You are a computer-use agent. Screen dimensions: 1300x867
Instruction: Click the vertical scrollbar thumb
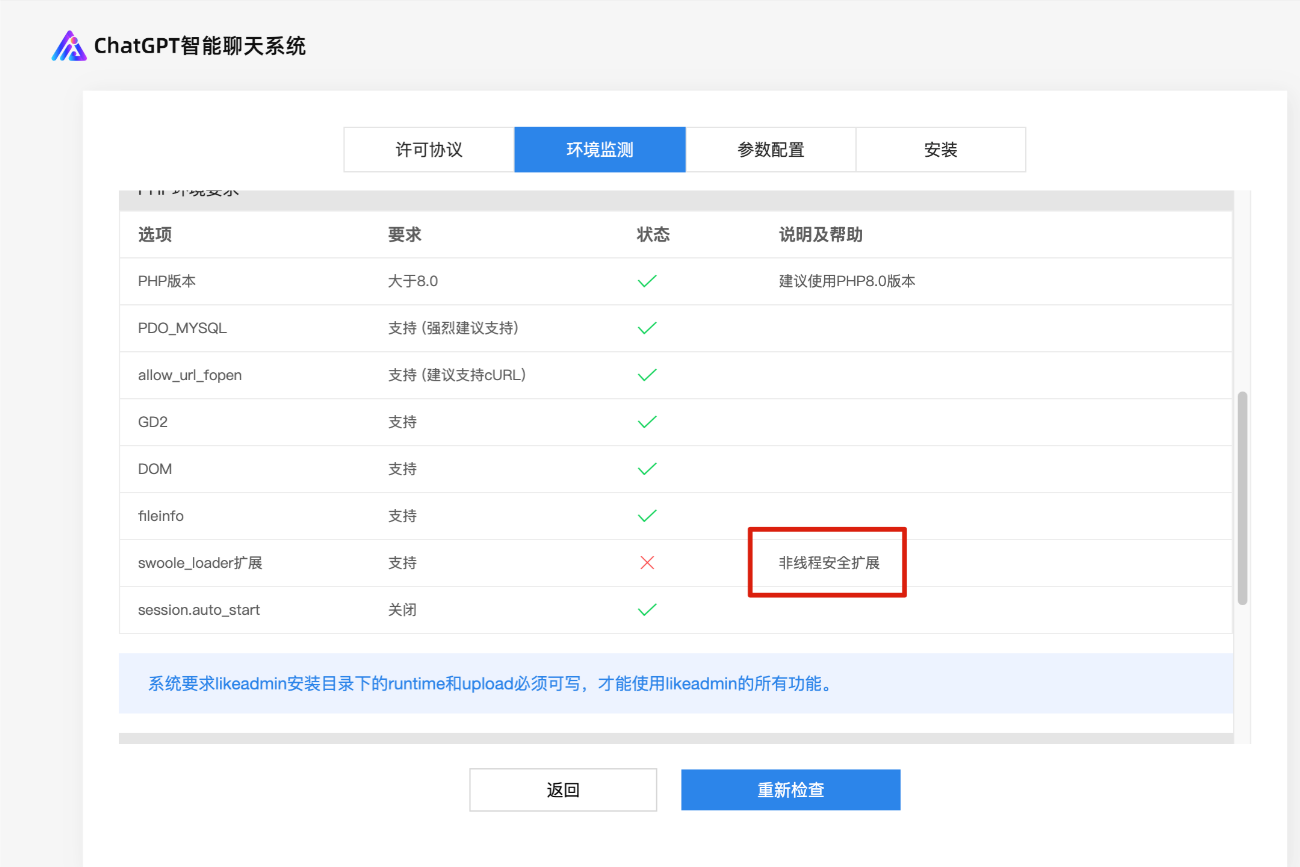tap(1242, 498)
